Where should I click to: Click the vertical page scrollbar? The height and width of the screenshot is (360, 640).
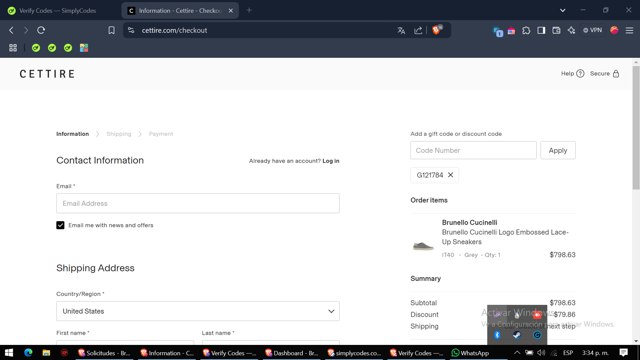pos(636,127)
